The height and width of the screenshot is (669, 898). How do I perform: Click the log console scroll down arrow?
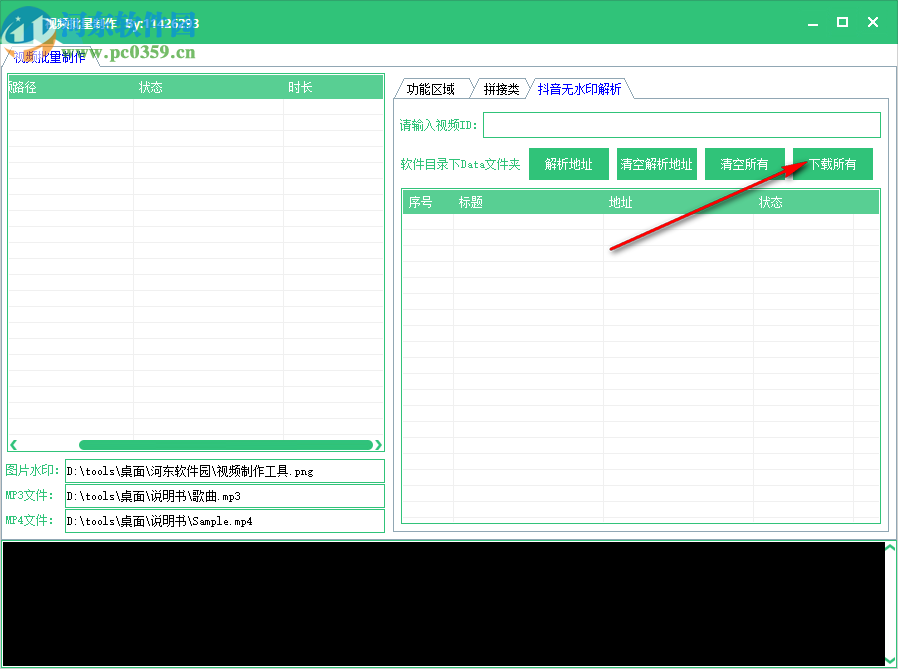click(x=890, y=660)
